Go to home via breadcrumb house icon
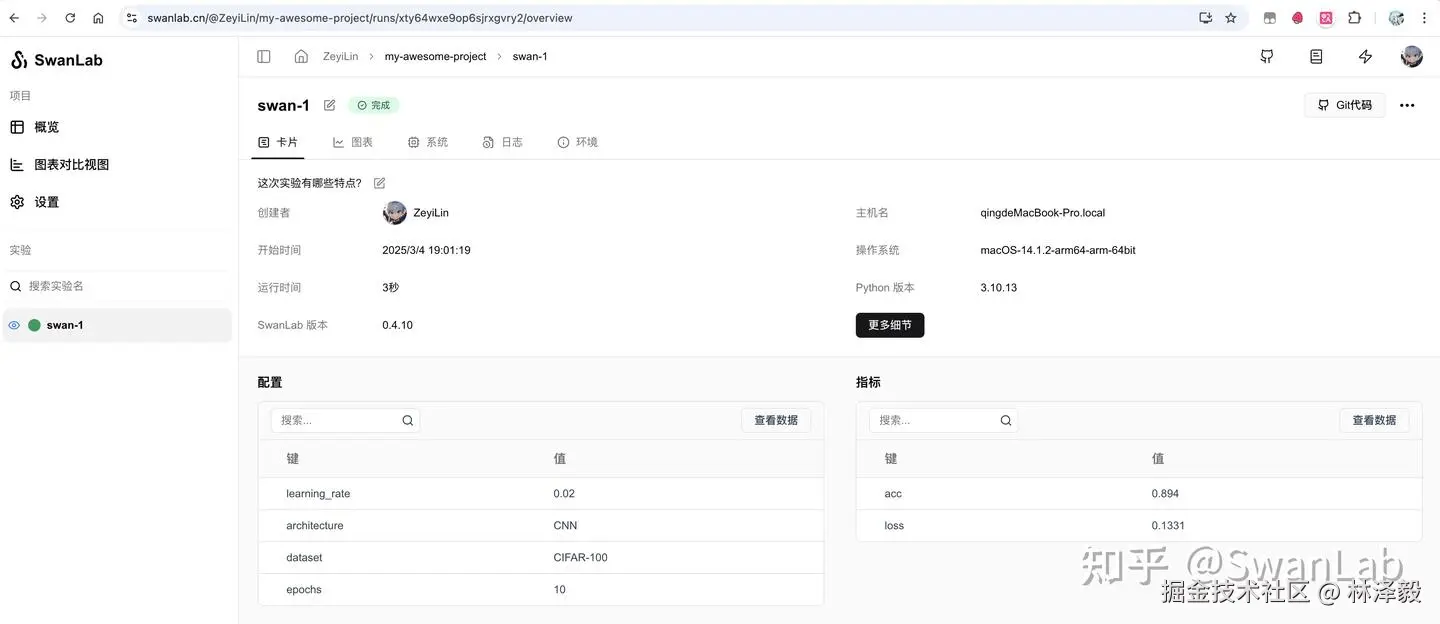1440x624 pixels. tap(301, 57)
